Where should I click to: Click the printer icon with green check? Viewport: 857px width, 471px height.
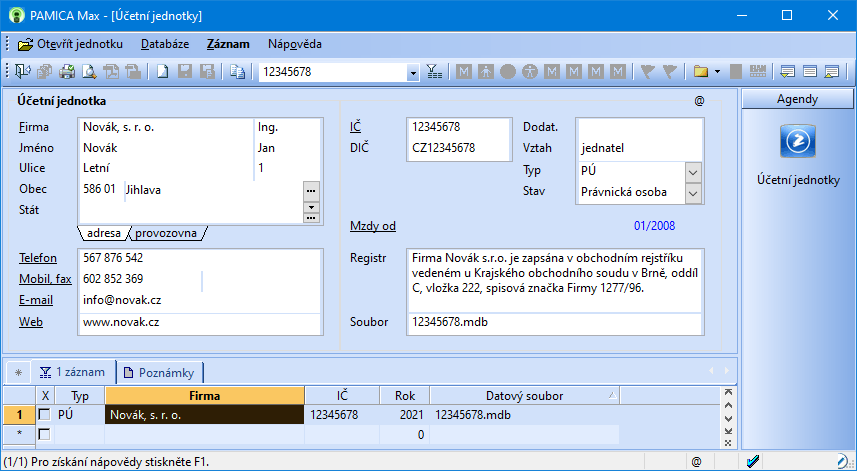(x=67, y=72)
